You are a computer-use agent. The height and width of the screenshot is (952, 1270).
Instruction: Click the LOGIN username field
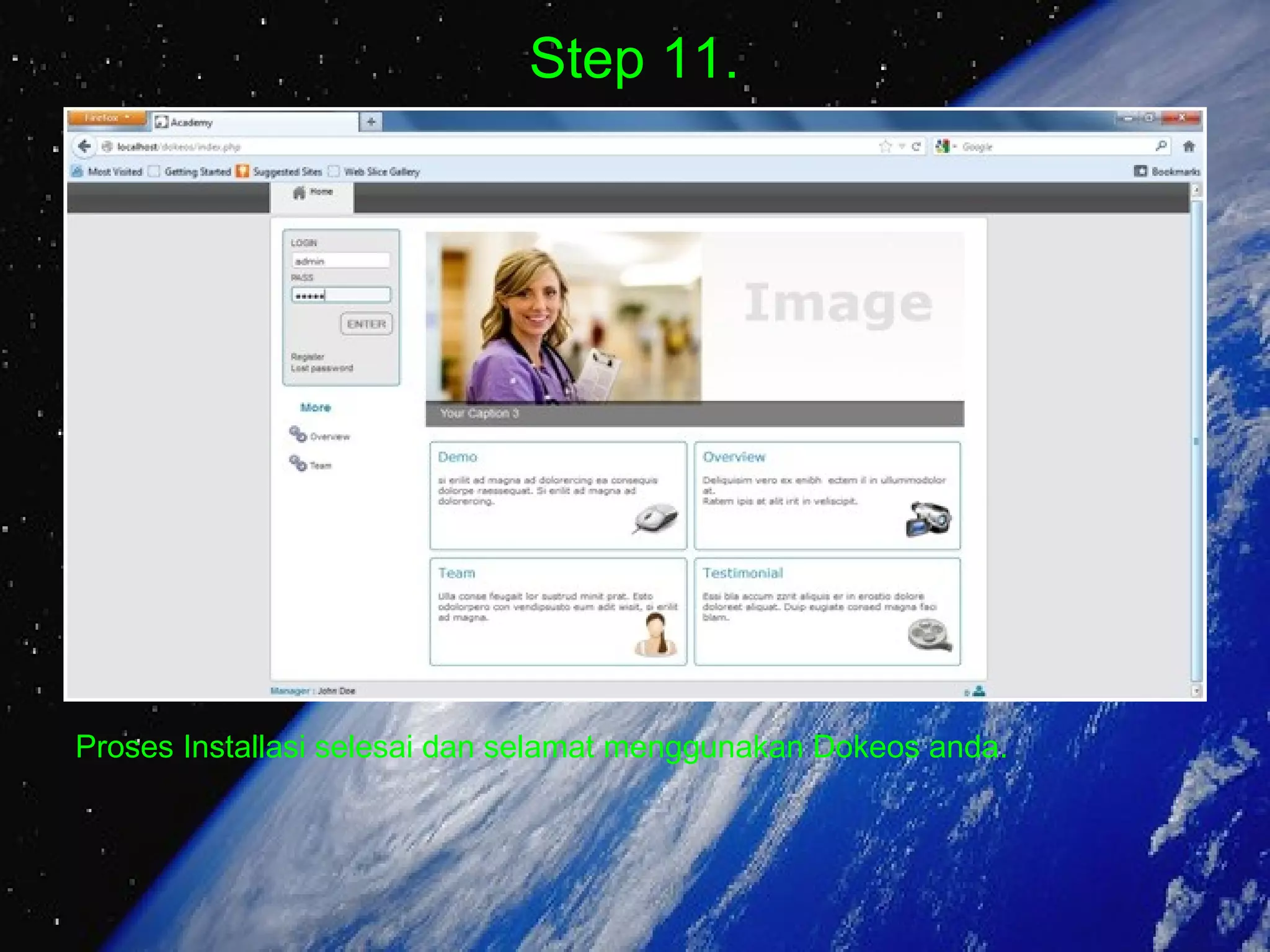[x=341, y=261]
